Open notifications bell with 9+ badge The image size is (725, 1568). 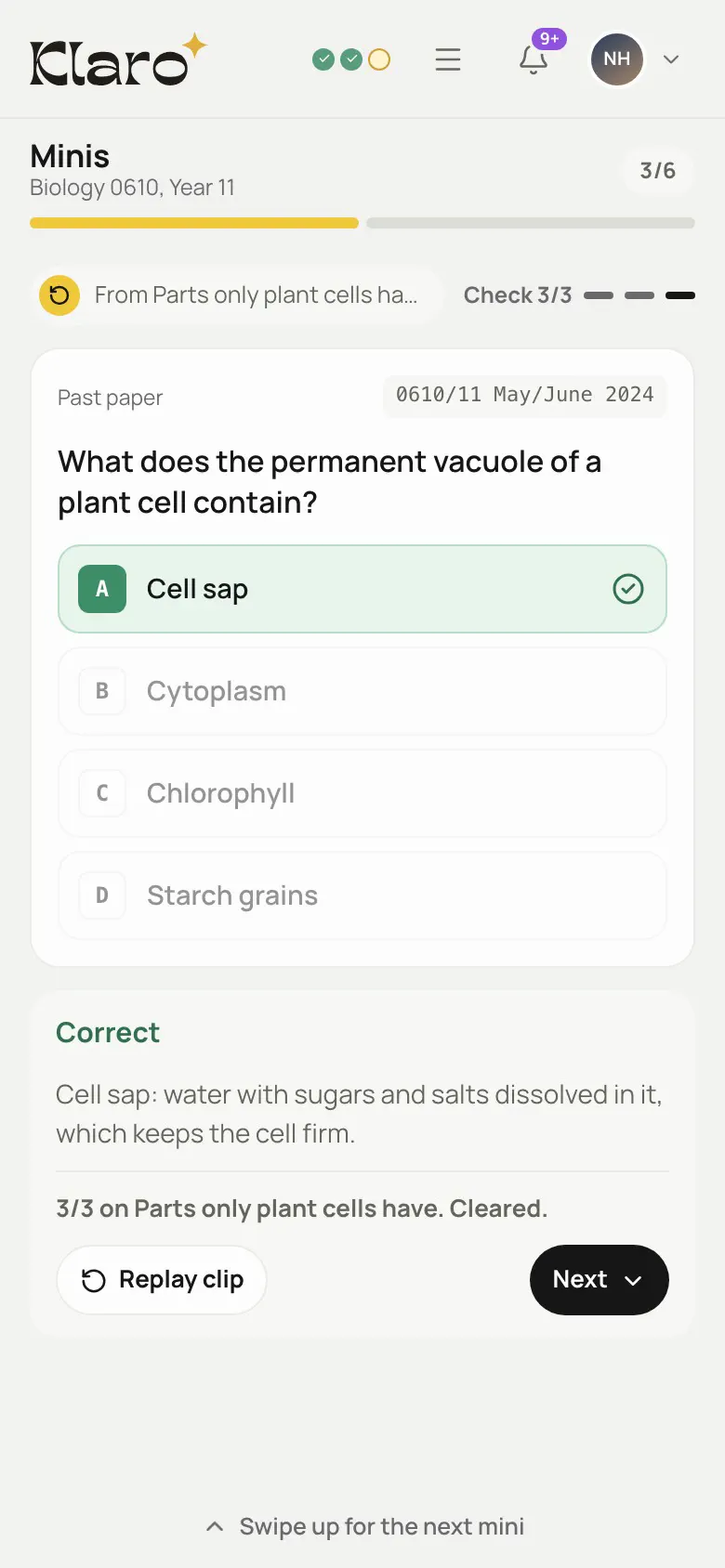534,59
